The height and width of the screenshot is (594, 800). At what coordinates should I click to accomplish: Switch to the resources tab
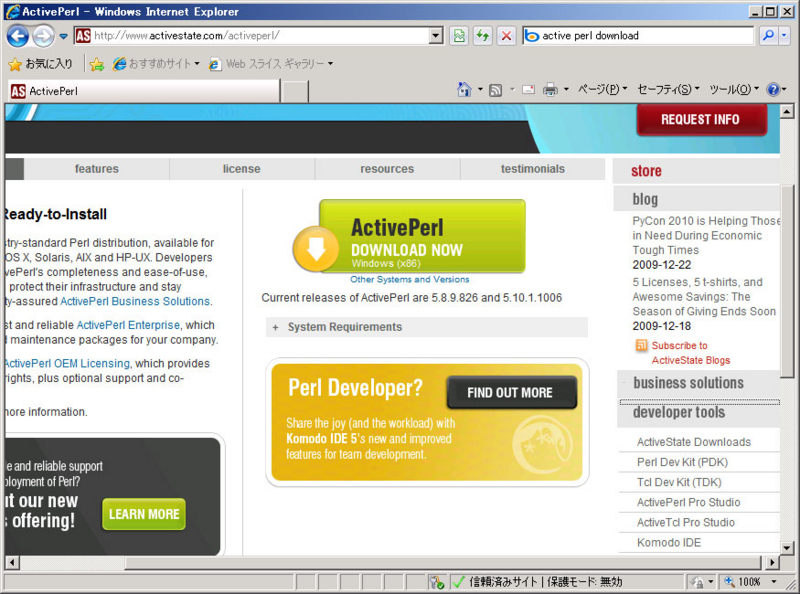coord(387,169)
